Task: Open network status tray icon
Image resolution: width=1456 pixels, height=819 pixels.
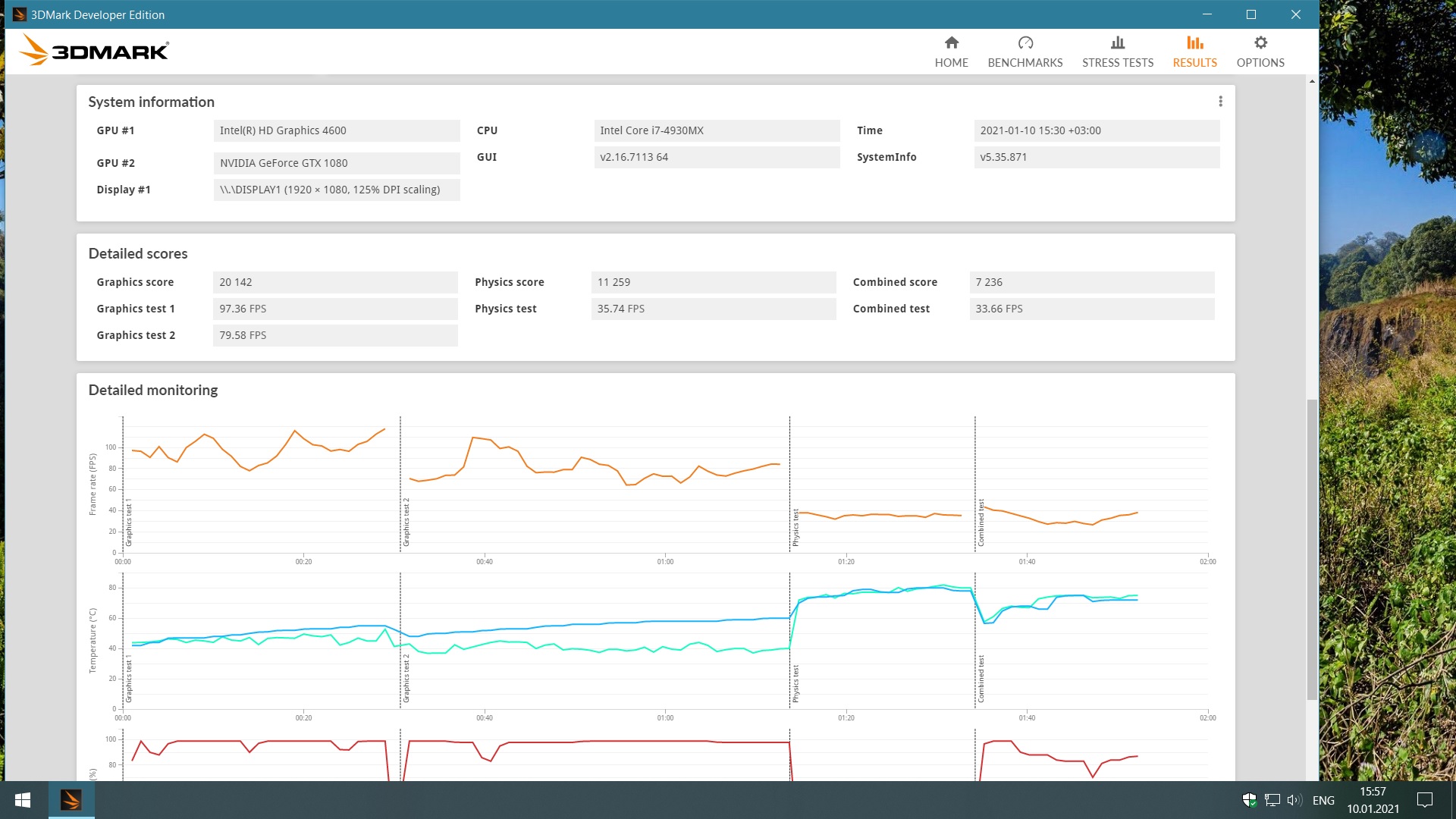Action: (x=1272, y=800)
